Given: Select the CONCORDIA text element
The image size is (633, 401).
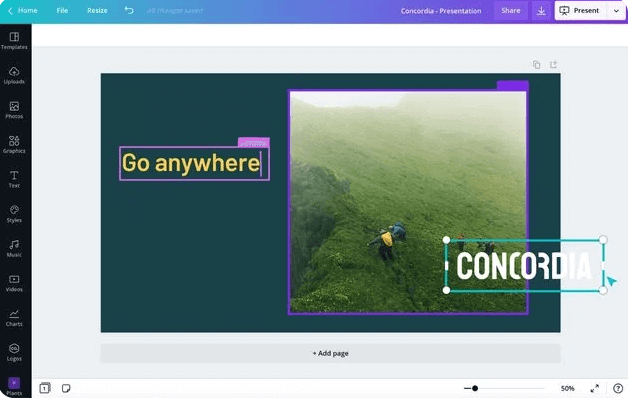Looking at the screenshot, I should point(524,266).
